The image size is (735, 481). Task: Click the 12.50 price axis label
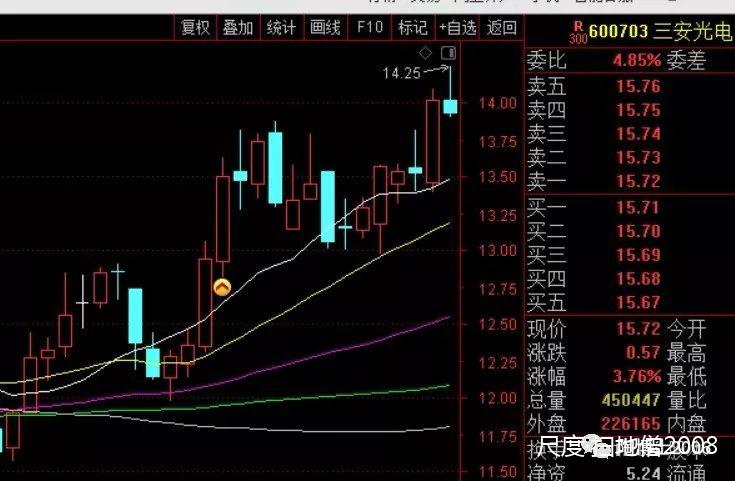[497, 324]
